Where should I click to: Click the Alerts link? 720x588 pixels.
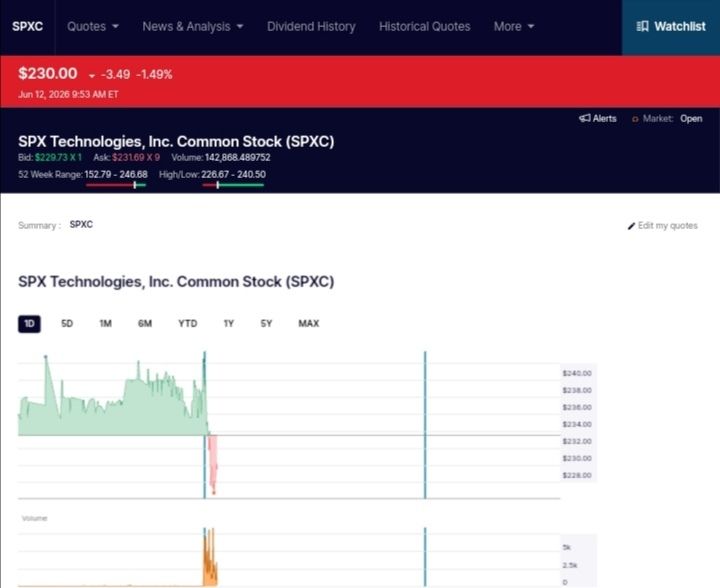598,118
